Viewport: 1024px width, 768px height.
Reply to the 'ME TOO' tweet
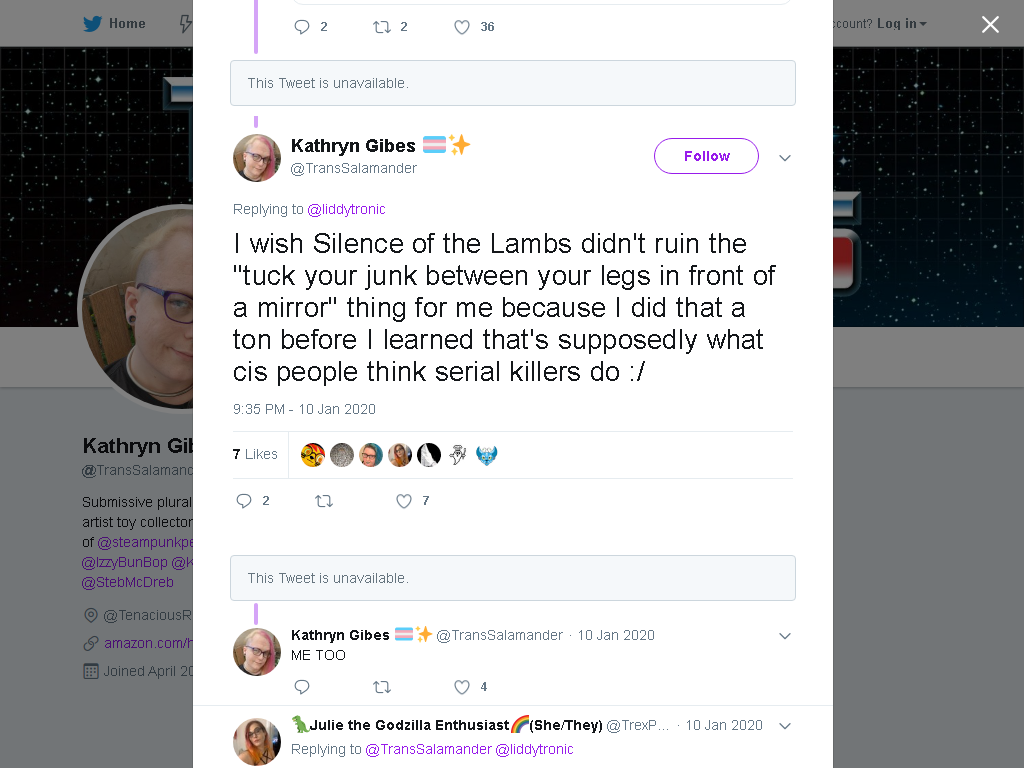point(302,686)
